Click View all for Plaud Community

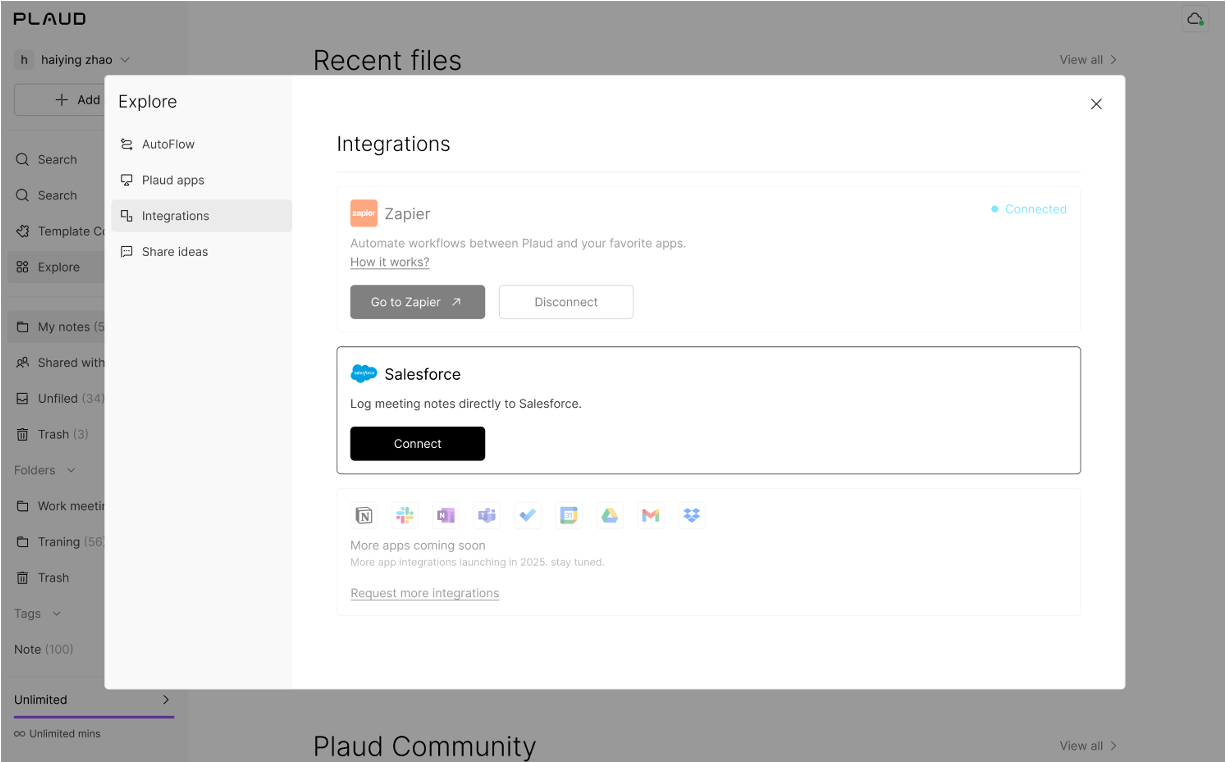(x=1088, y=746)
